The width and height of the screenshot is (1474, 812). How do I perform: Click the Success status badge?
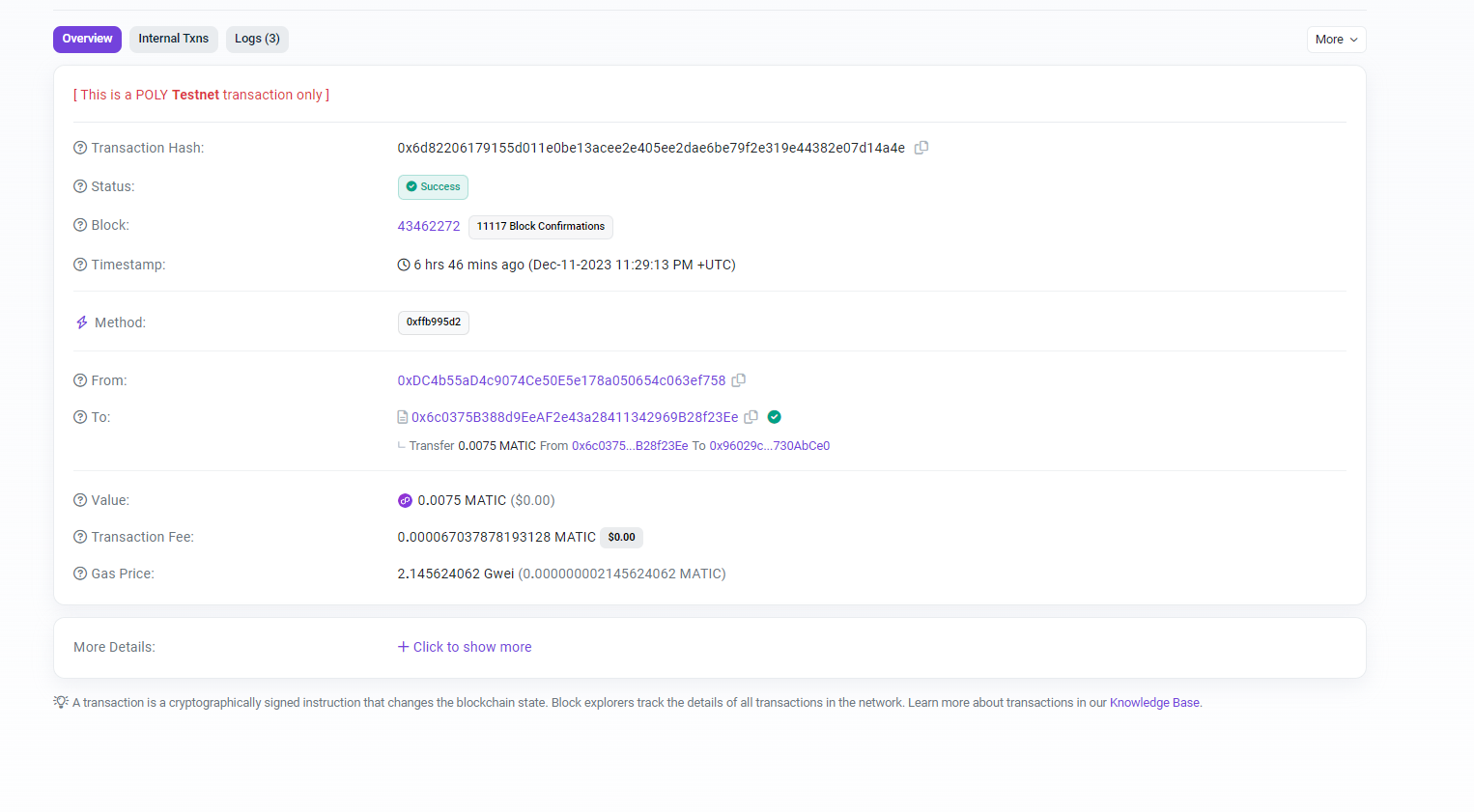(x=433, y=186)
